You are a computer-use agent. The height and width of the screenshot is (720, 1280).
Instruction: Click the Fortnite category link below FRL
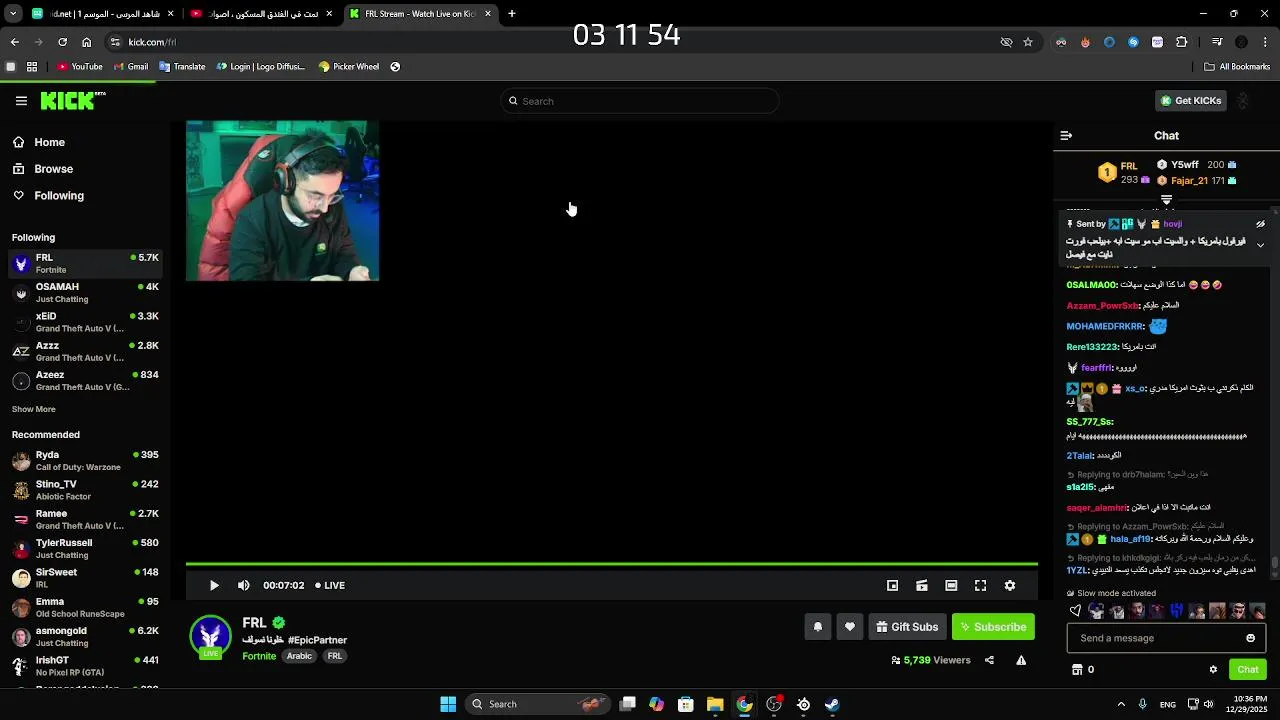259,656
